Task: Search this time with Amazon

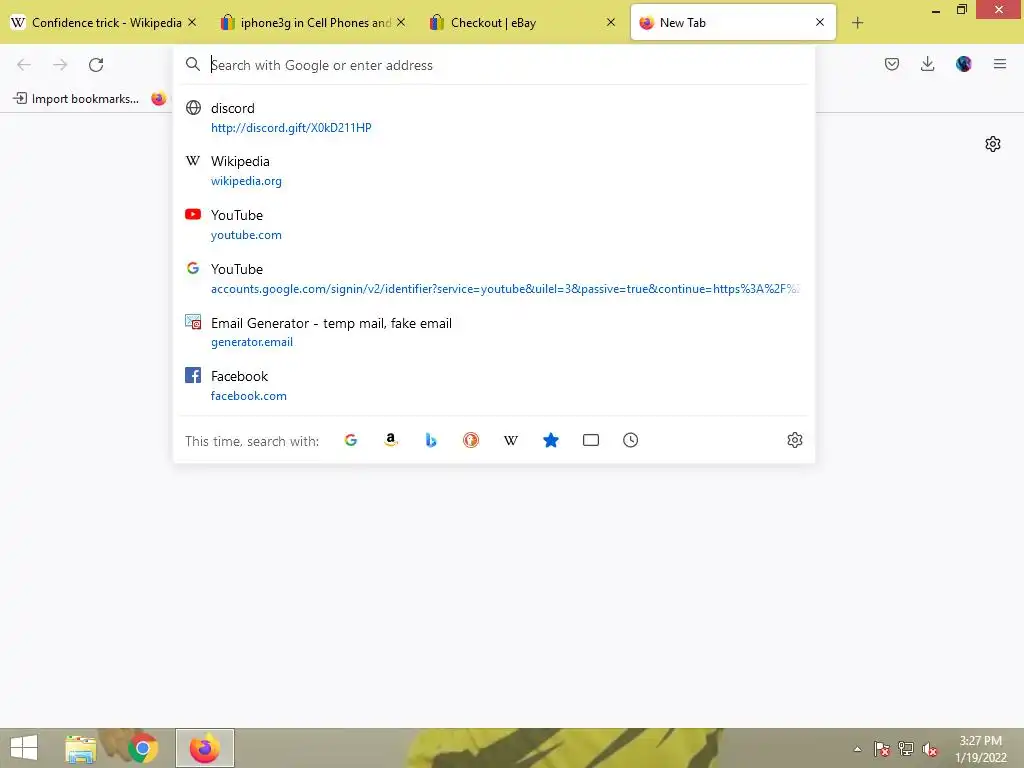Action: click(391, 440)
